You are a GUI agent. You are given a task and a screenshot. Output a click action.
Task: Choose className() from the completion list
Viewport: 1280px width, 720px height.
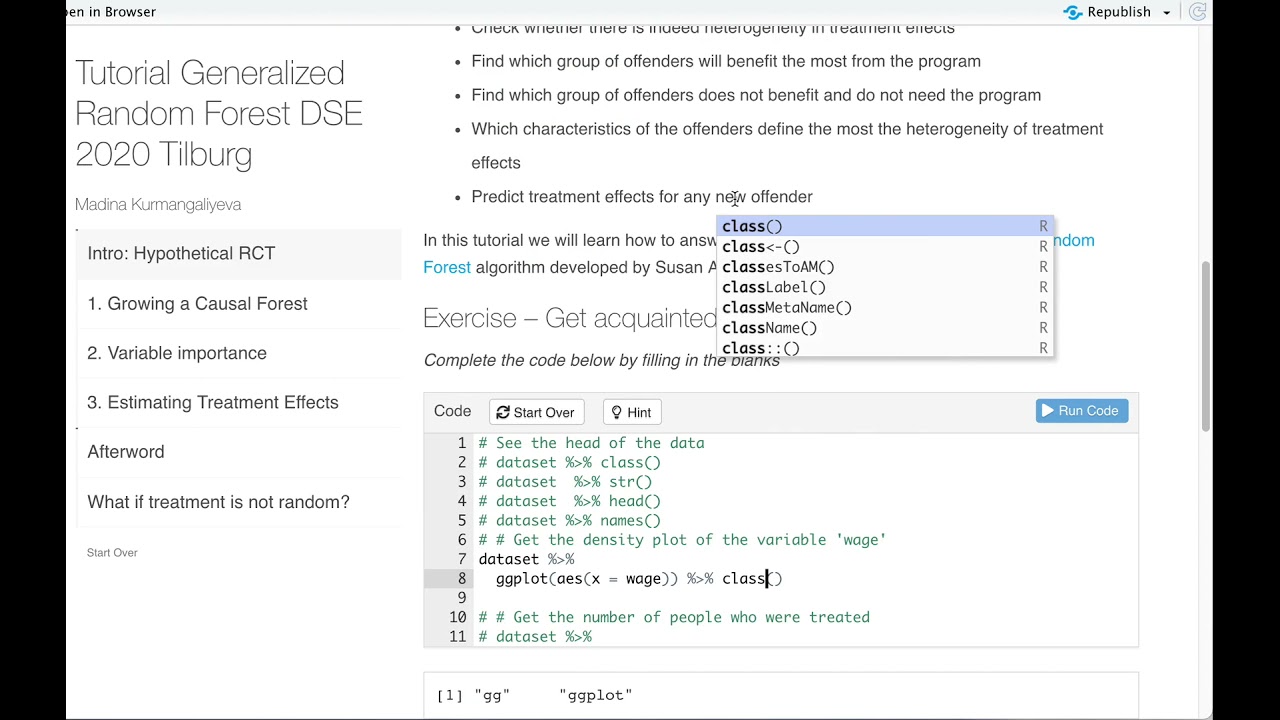770,328
